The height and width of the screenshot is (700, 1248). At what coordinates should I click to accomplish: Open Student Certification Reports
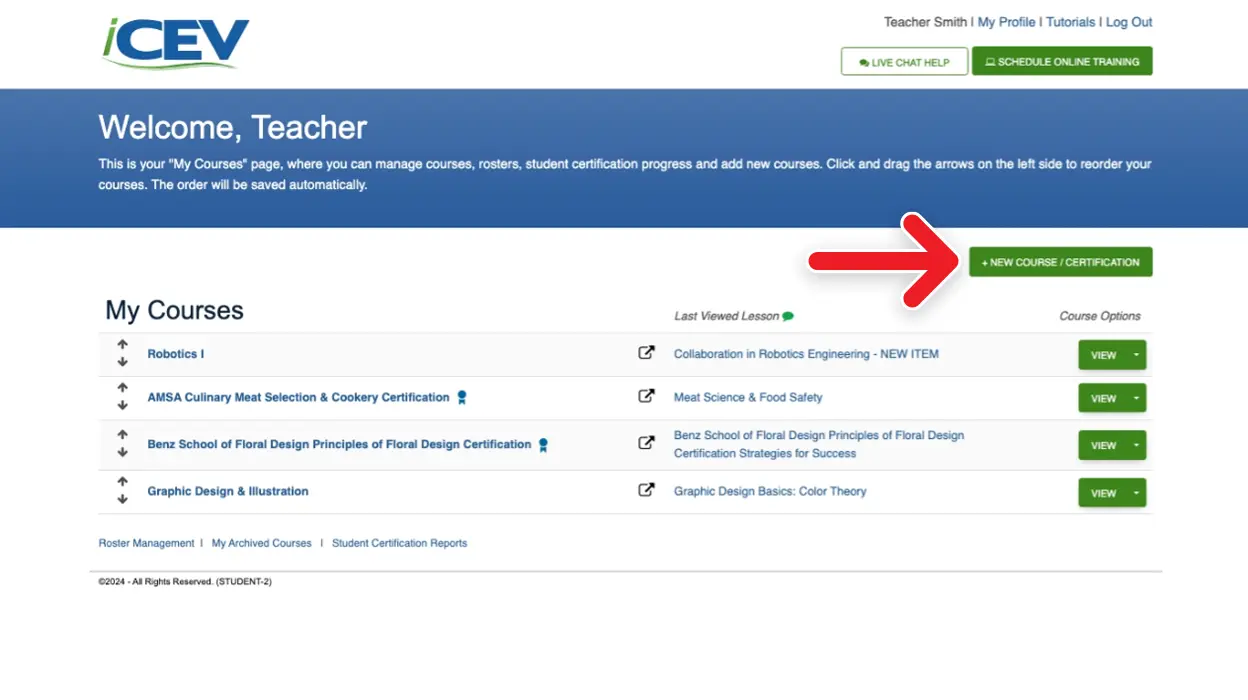pyautogui.click(x=399, y=543)
